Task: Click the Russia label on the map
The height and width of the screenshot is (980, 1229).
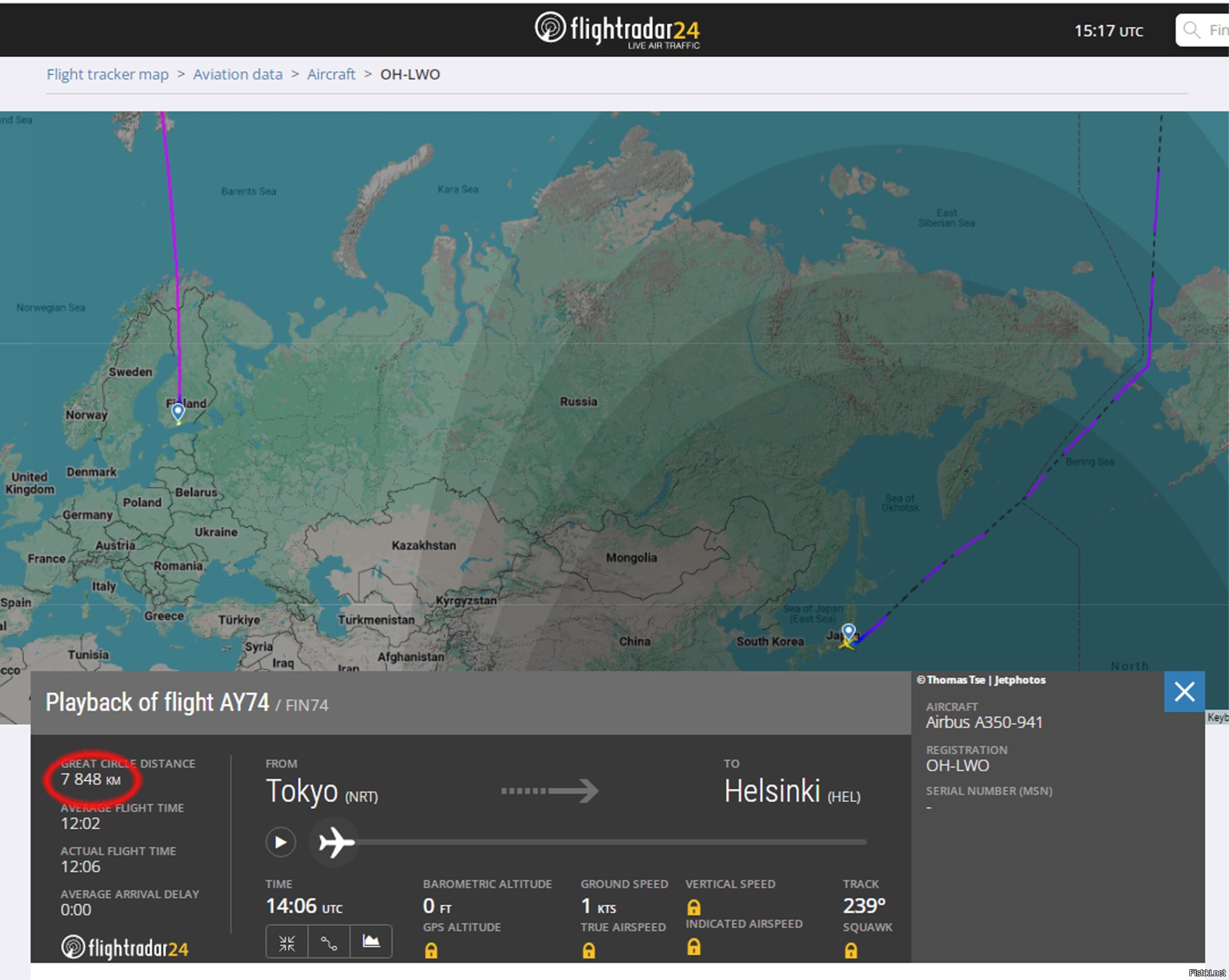Action: [578, 401]
